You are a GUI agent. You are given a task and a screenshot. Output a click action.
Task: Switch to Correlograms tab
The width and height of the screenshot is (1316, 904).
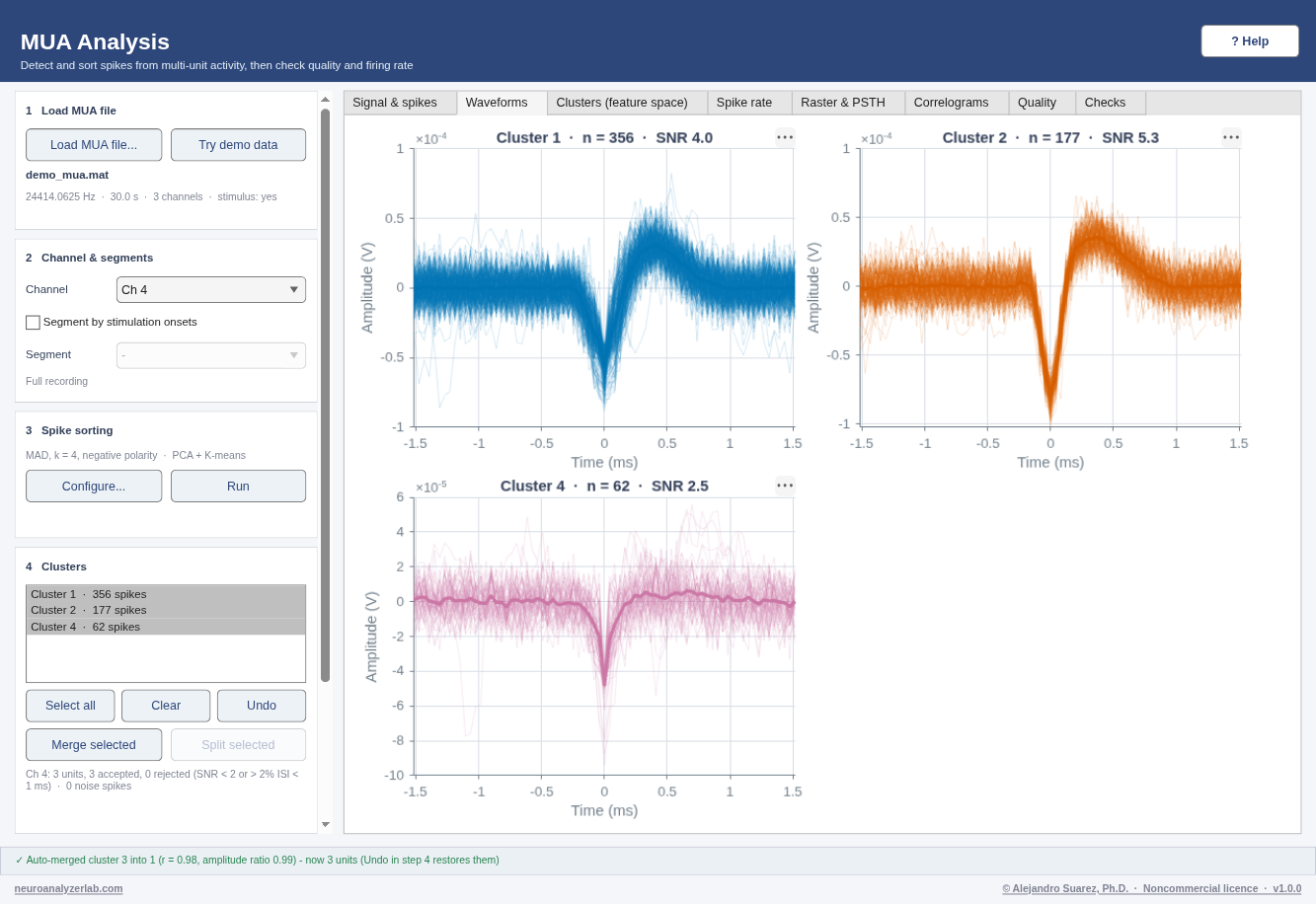[957, 103]
